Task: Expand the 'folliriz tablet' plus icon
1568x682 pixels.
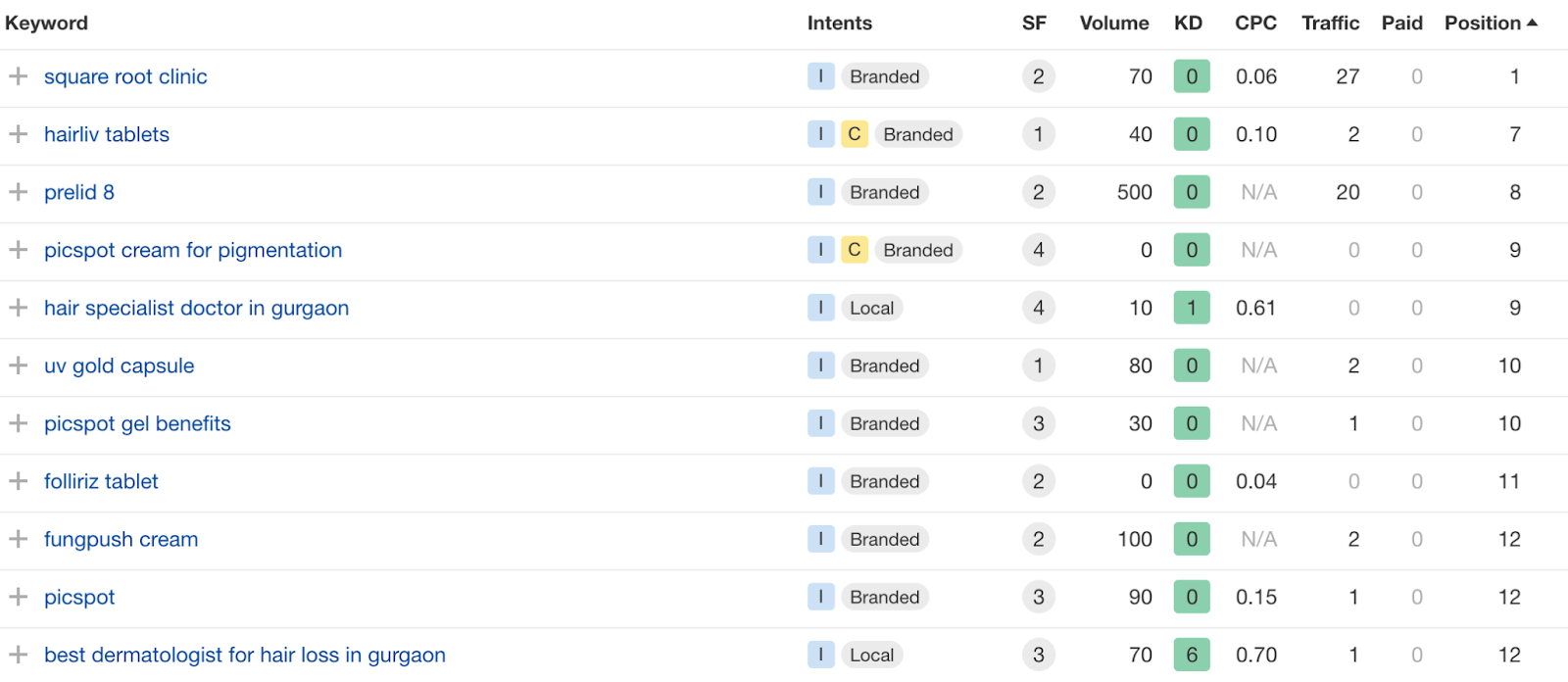Action: click(x=18, y=481)
